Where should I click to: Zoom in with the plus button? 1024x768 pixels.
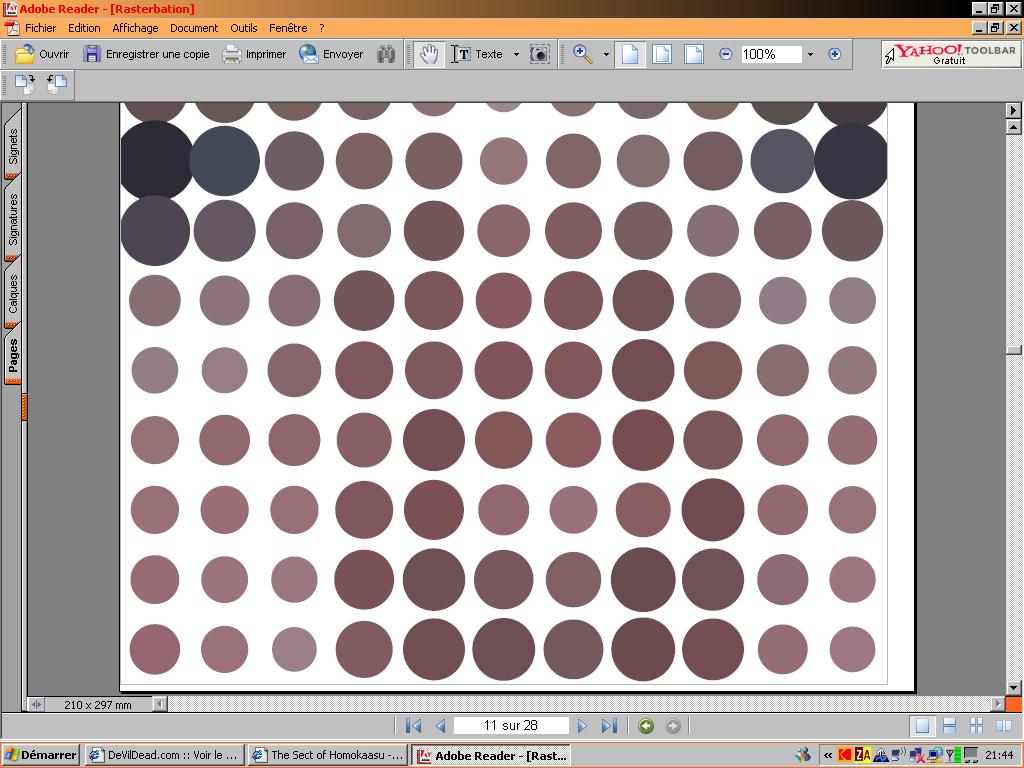pos(835,54)
